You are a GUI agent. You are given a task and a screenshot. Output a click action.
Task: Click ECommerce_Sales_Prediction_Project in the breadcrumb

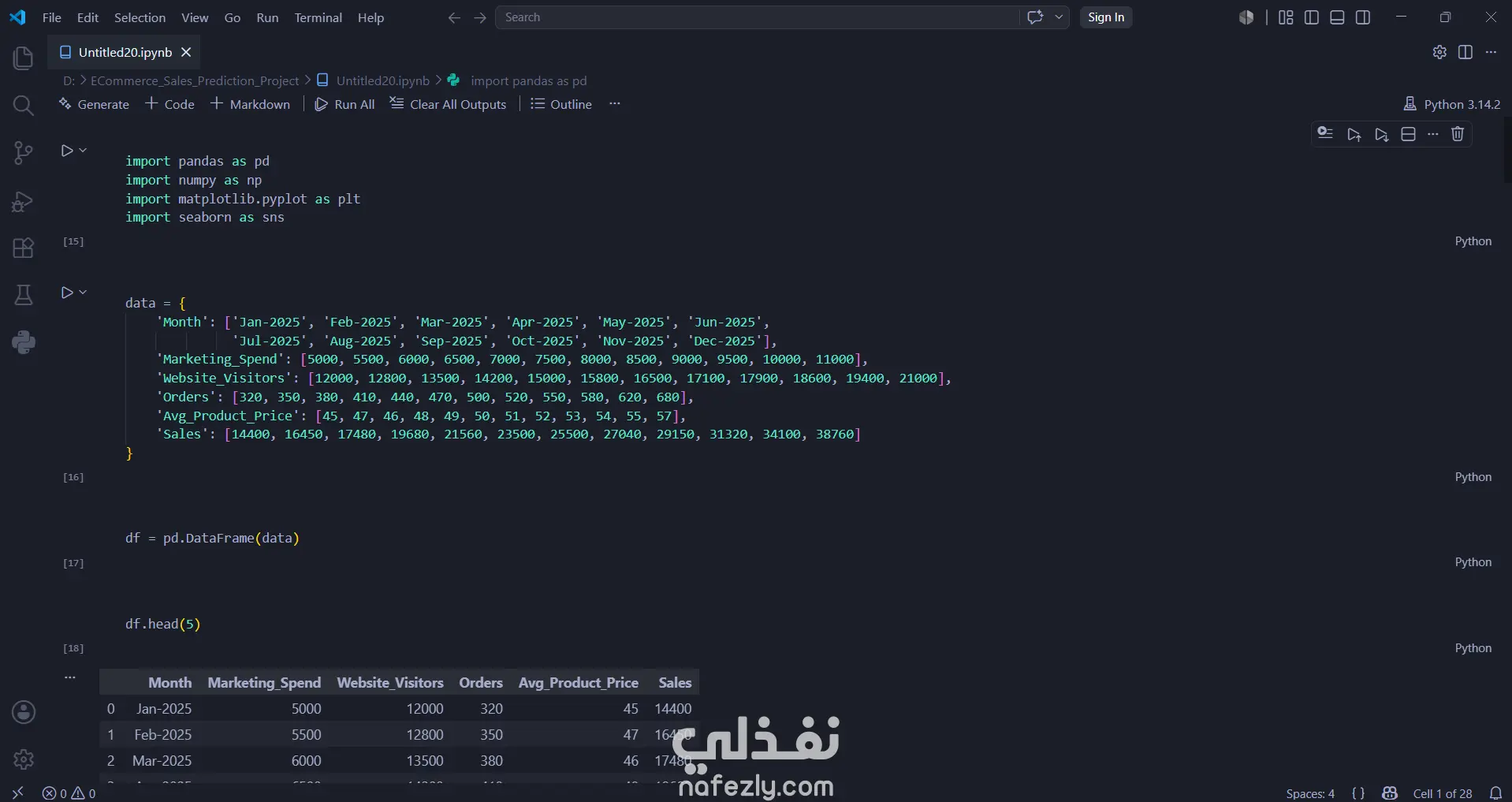tap(195, 80)
